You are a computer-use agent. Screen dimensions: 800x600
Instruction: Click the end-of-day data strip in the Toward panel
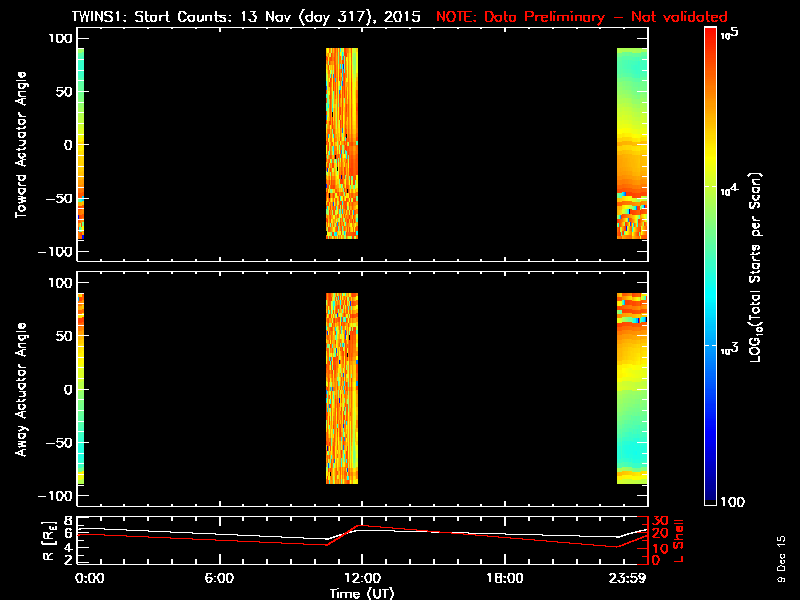click(631, 143)
